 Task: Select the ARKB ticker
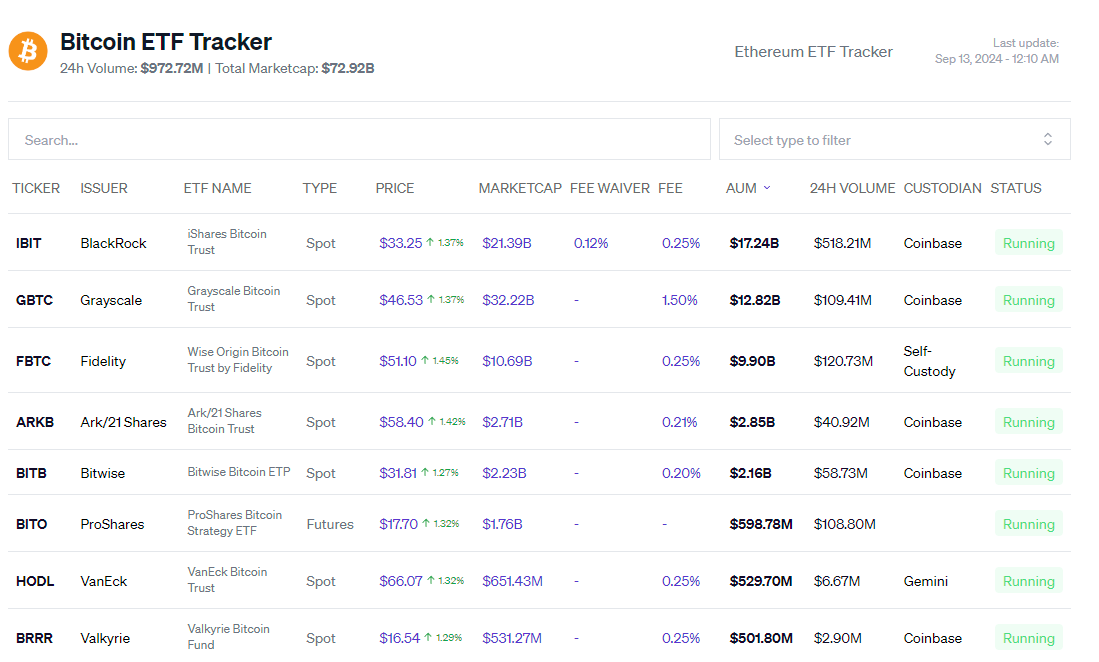[35, 422]
